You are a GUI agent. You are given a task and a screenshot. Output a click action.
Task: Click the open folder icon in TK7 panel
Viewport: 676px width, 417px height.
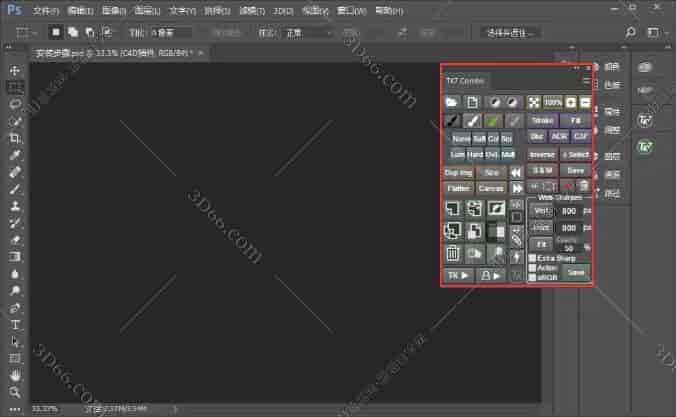[x=451, y=102]
